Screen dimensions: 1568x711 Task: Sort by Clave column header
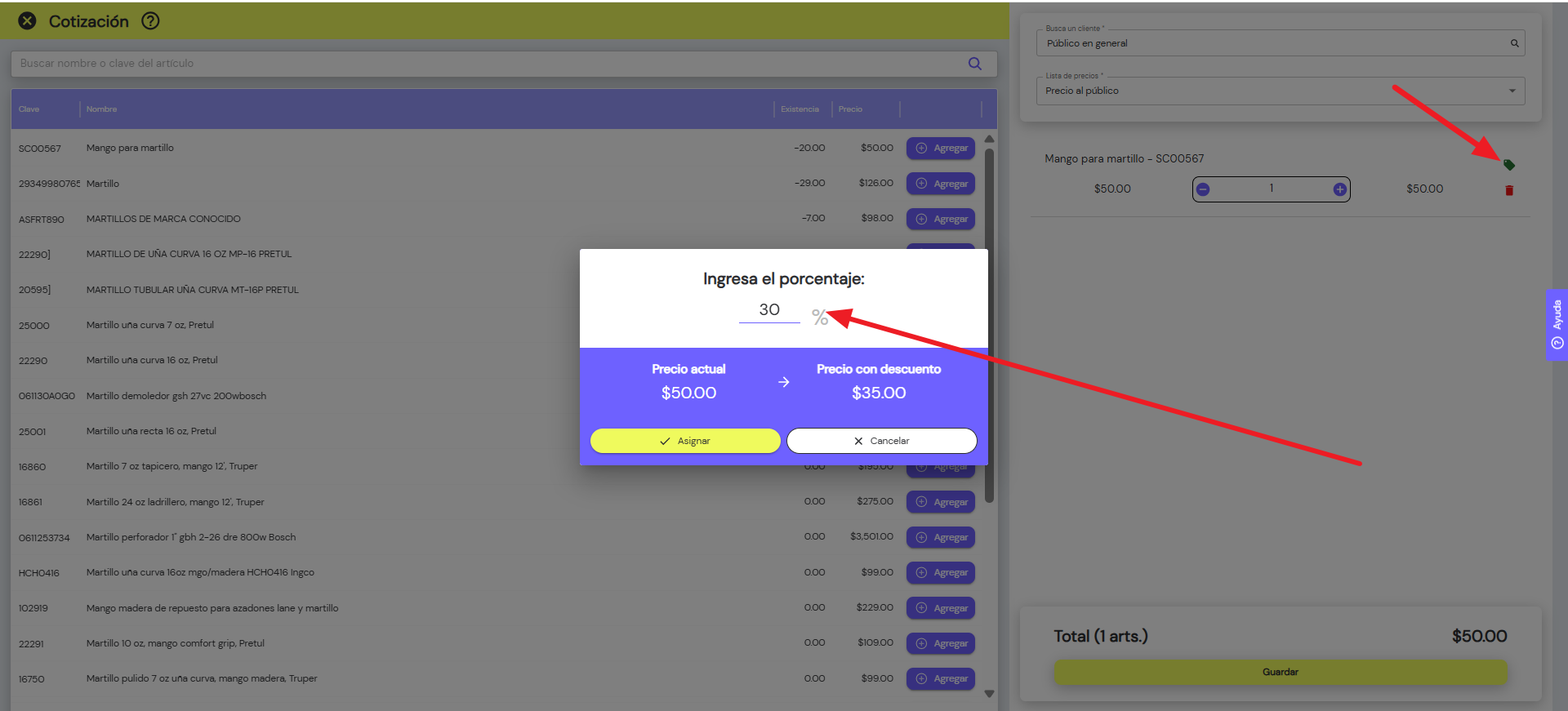coord(29,109)
